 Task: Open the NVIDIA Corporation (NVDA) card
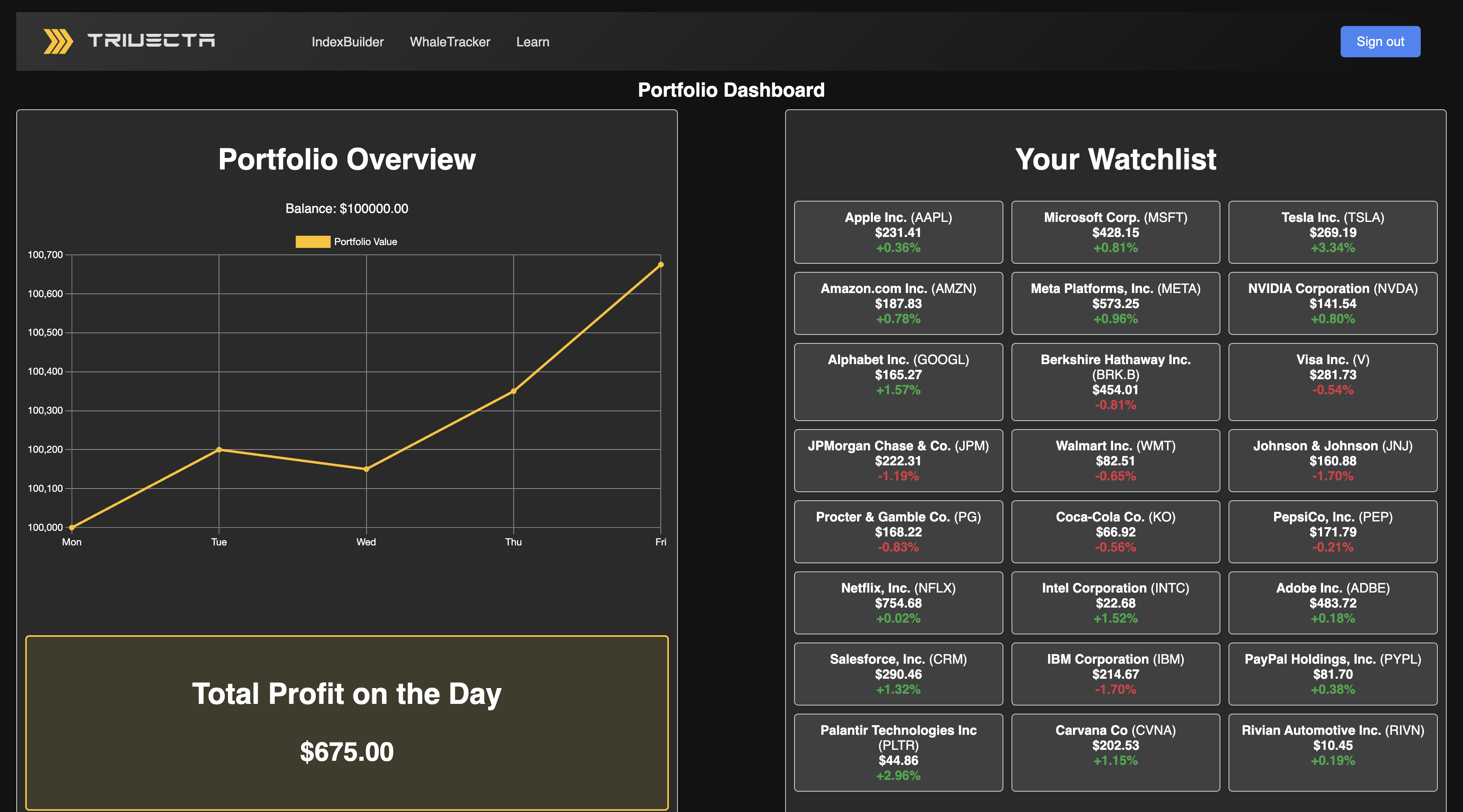click(1333, 303)
